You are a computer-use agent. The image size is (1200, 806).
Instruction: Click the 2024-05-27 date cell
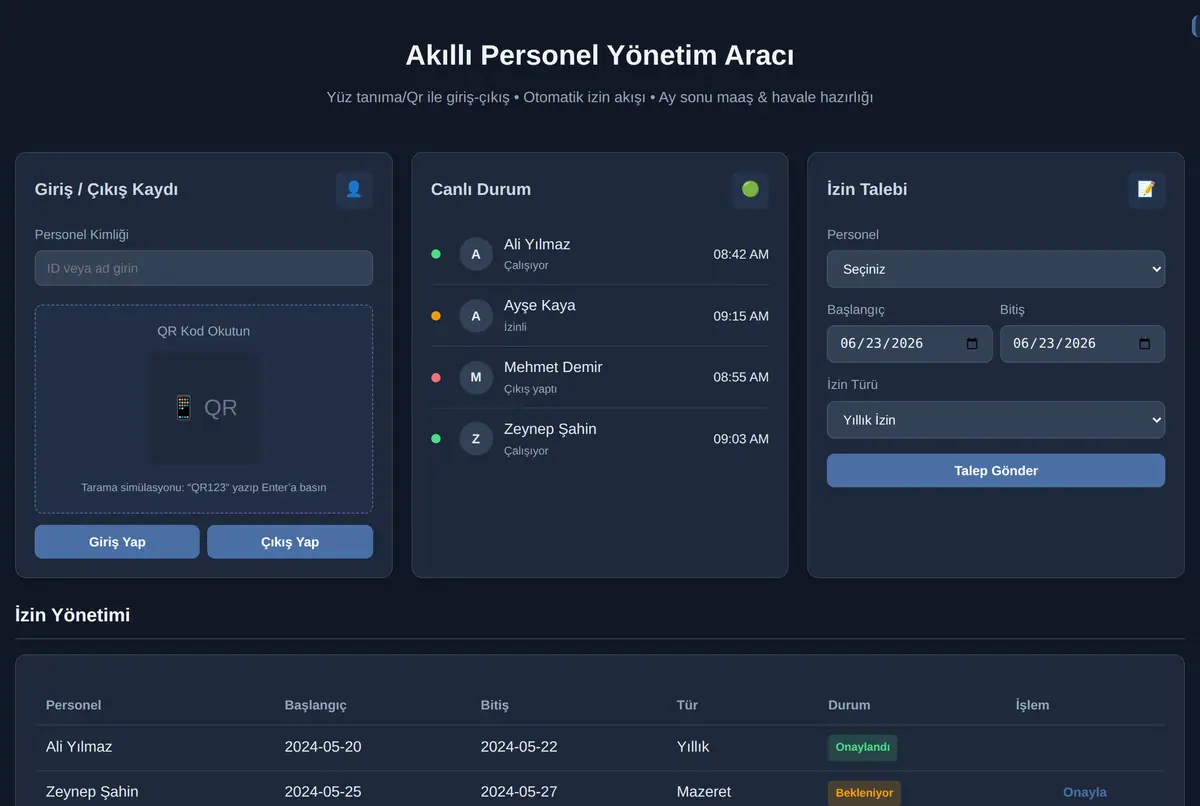click(519, 792)
